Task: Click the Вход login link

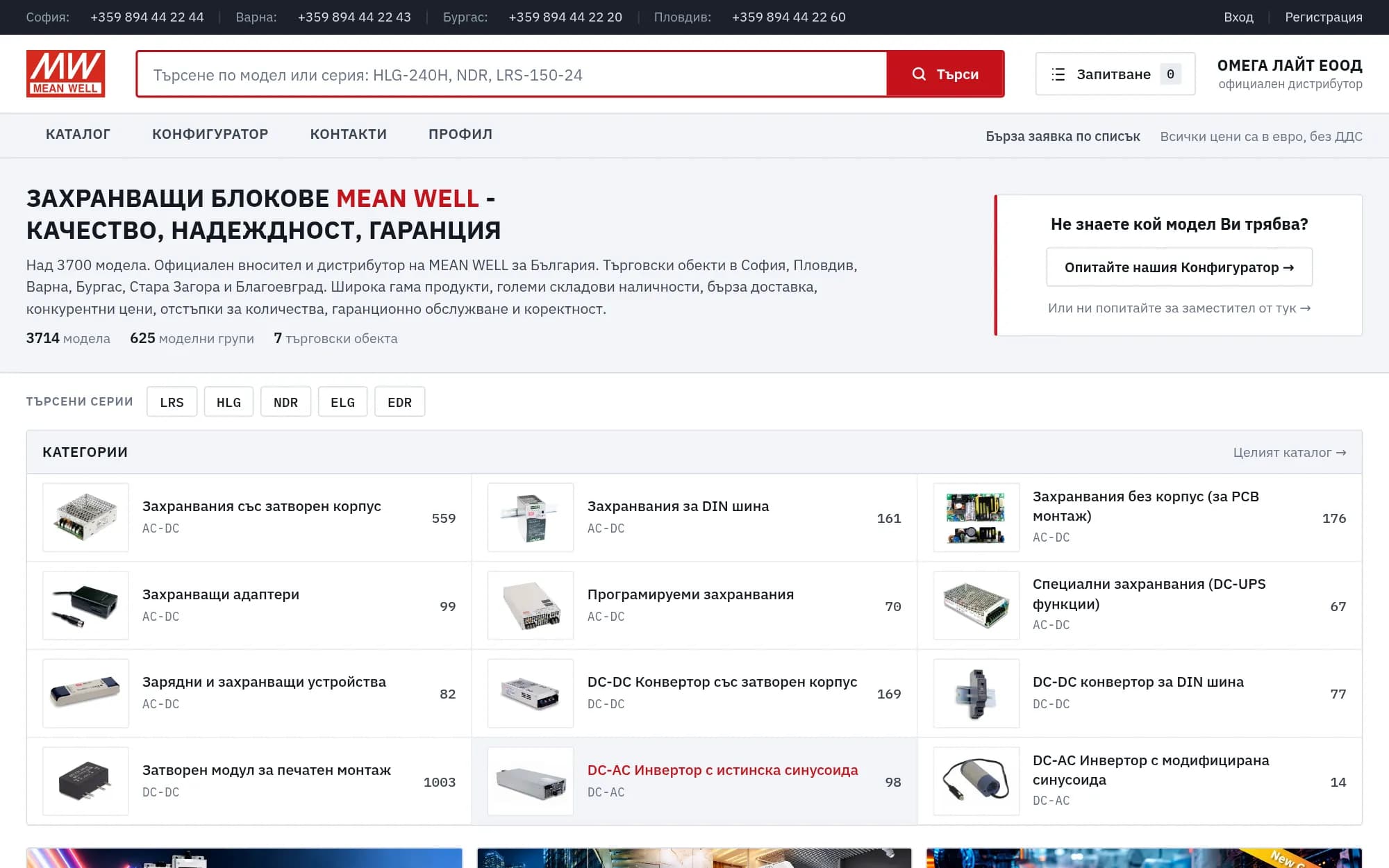Action: point(1238,17)
